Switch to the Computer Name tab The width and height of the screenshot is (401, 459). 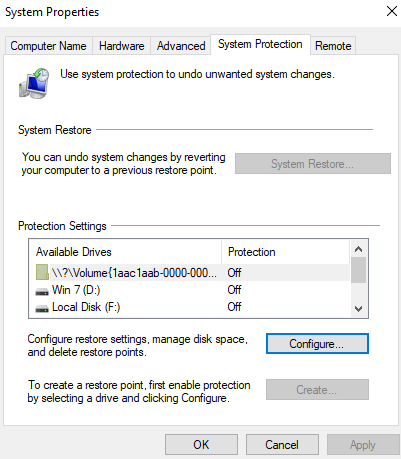(x=49, y=46)
